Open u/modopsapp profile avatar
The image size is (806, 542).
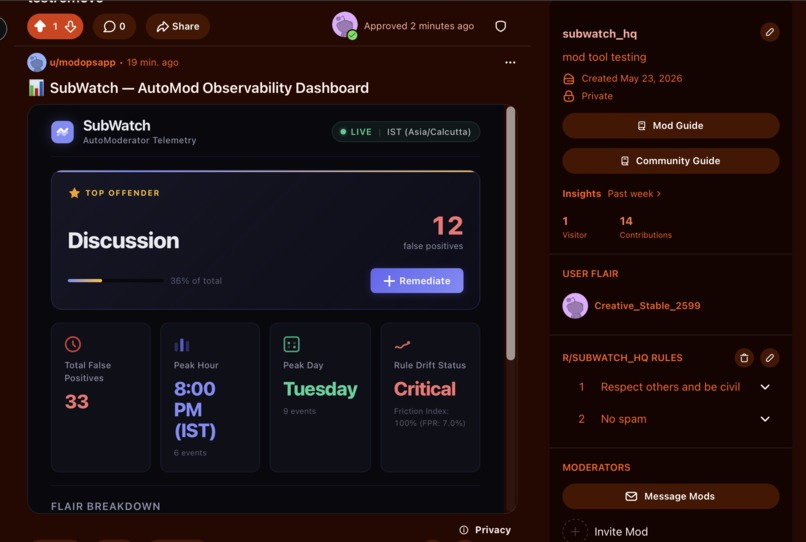[x=36, y=62]
